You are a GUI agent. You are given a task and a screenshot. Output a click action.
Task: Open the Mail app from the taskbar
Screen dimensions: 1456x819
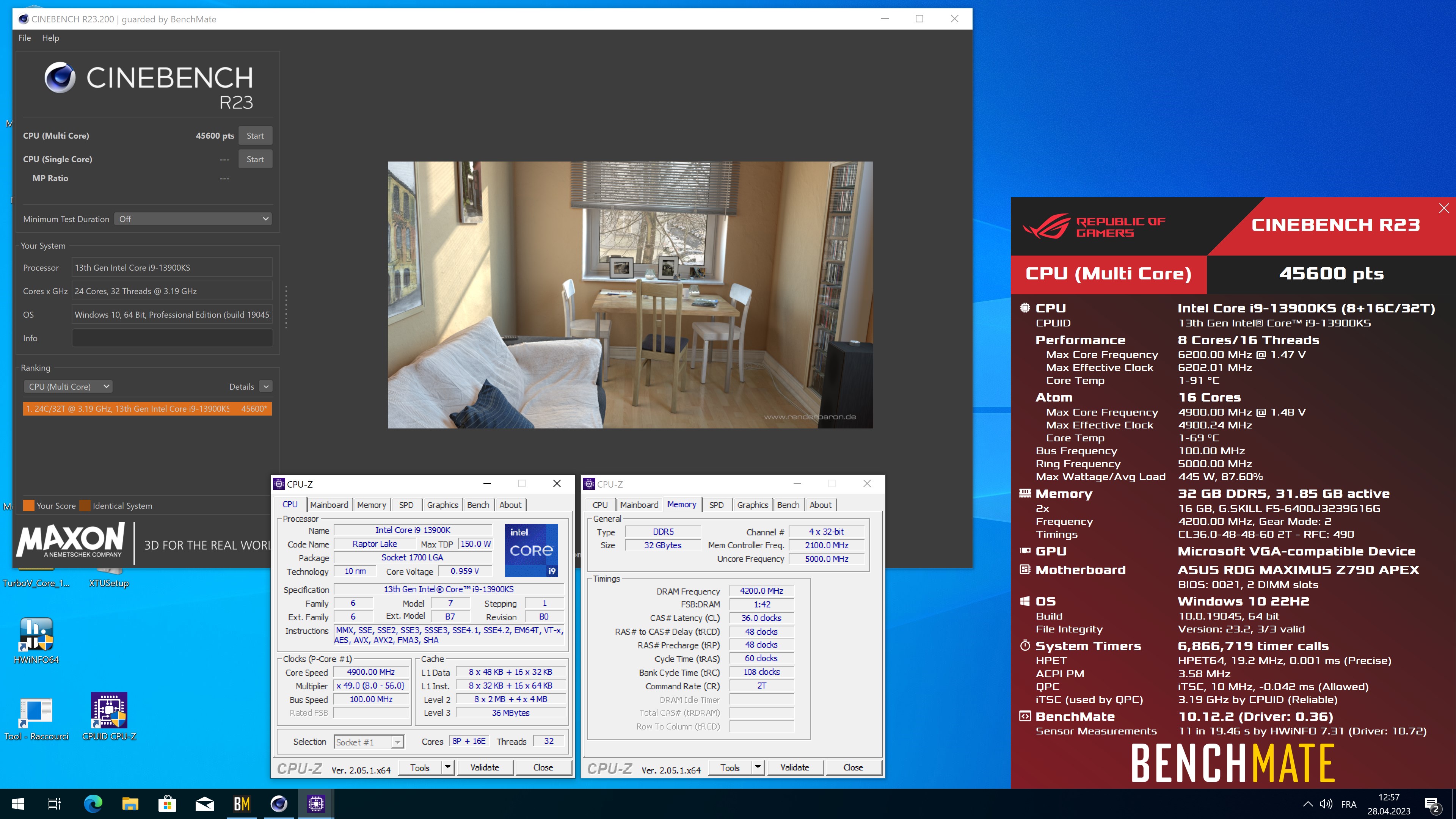(205, 804)
